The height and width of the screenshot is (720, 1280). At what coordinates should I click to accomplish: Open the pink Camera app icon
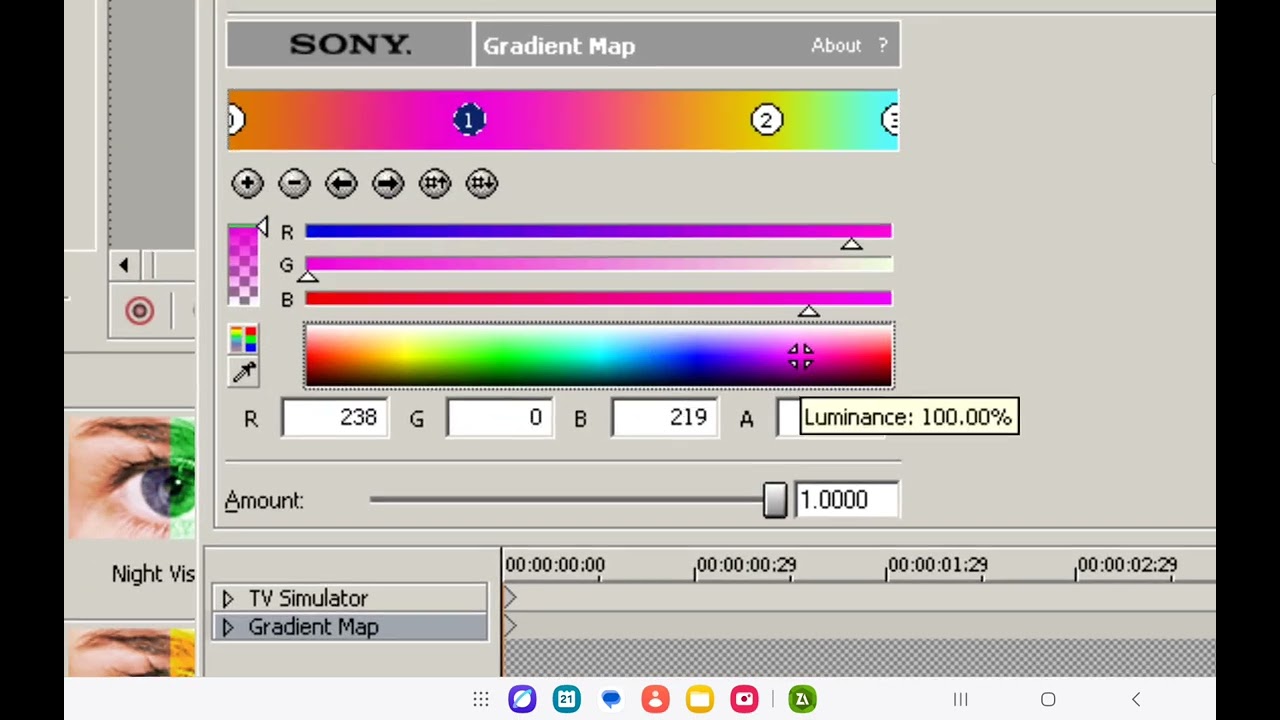point(744,699)
